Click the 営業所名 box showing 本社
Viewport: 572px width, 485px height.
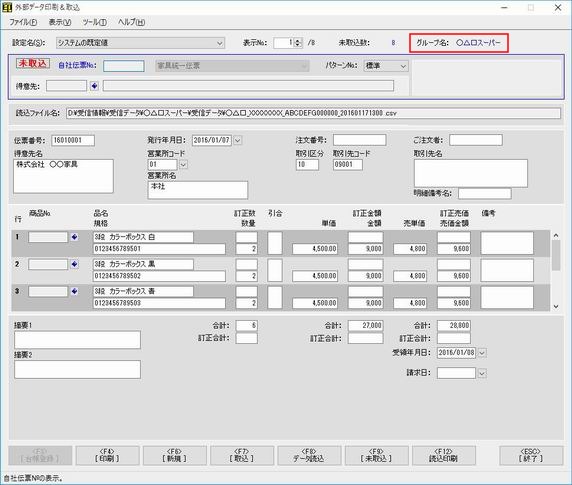coord(198,190)
